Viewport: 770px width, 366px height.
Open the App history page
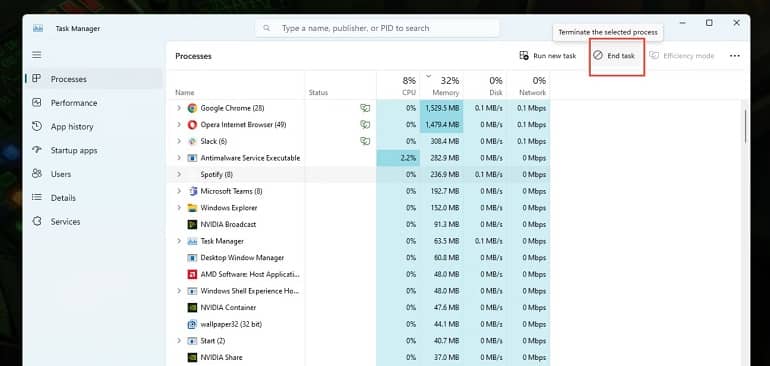click(94, 127)
